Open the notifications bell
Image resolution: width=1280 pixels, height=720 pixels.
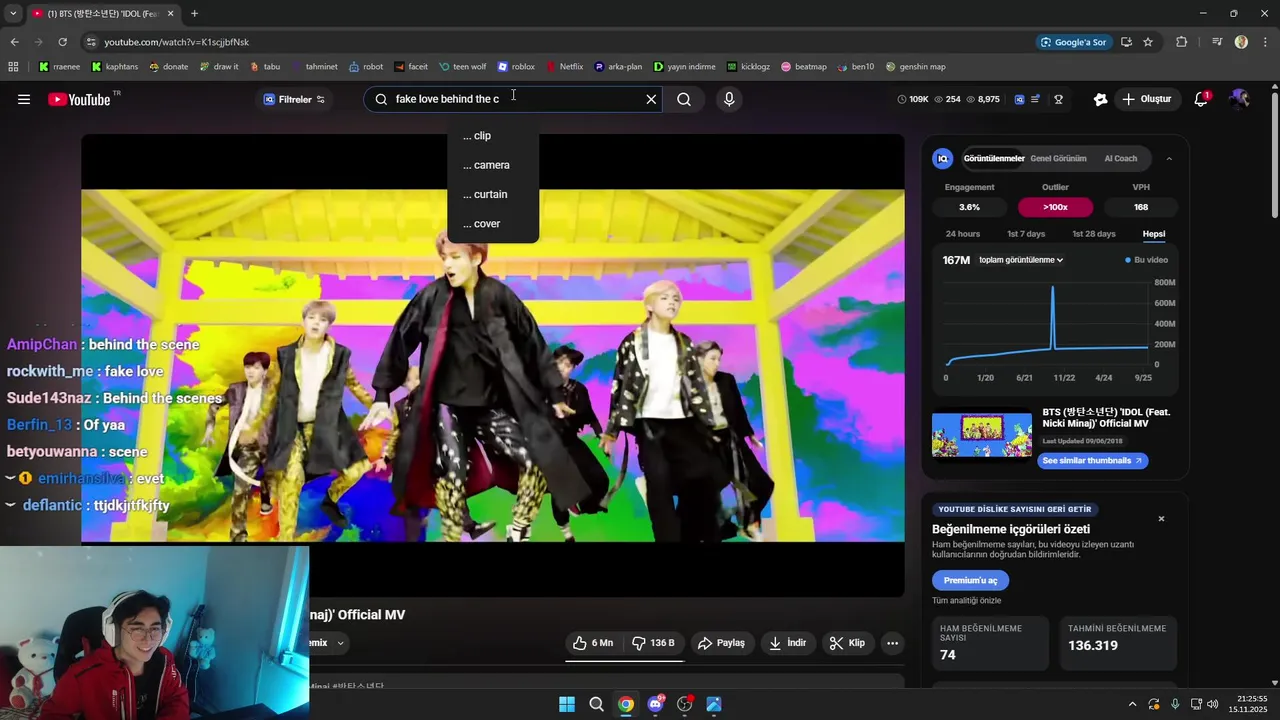1201,99
